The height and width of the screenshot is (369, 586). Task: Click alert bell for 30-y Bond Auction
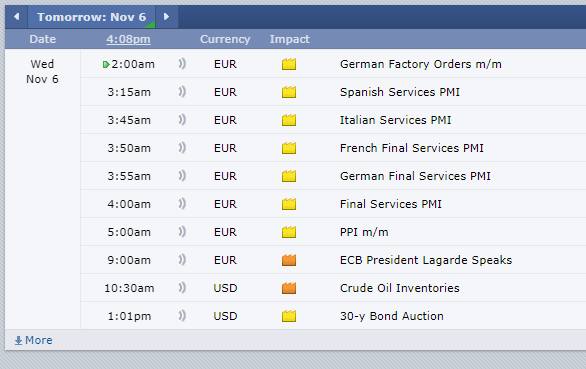(x=182, y=316)
